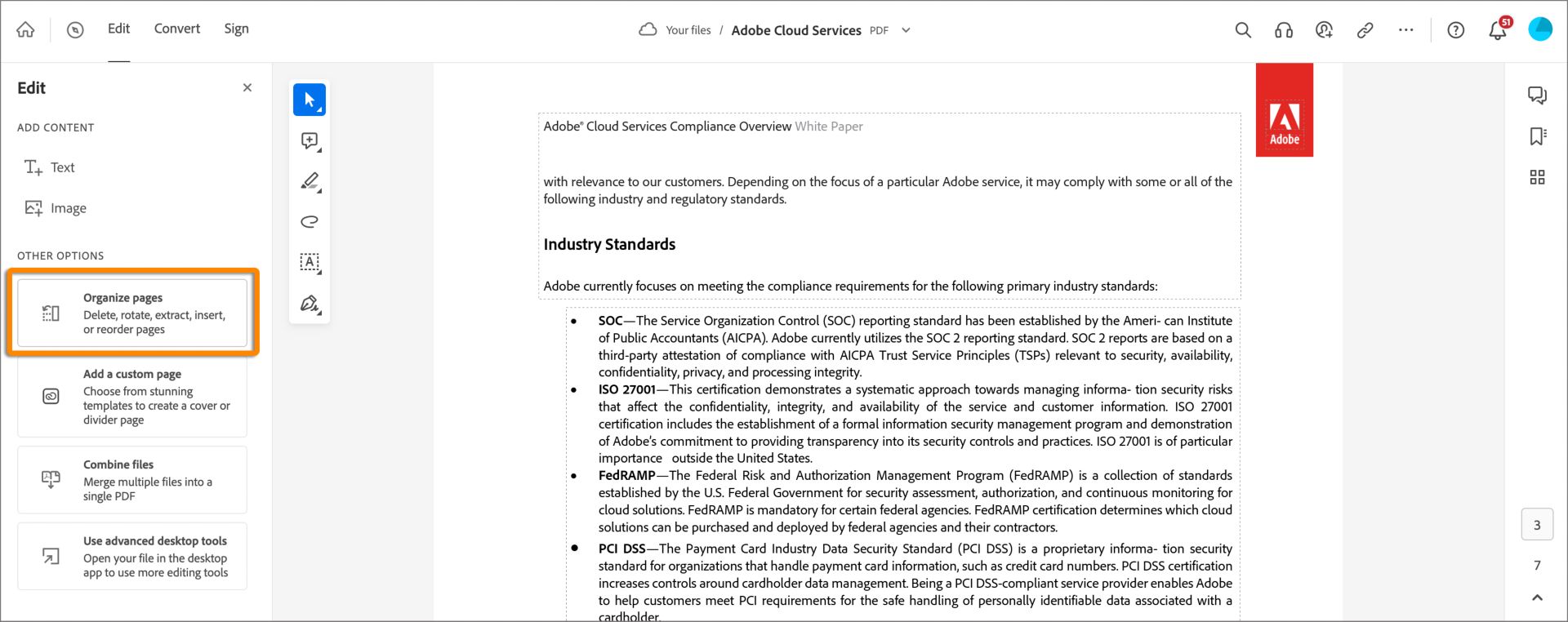1568x622 pixels.
Task: Search the document with magnifier icon
Action: point(1243,30)
